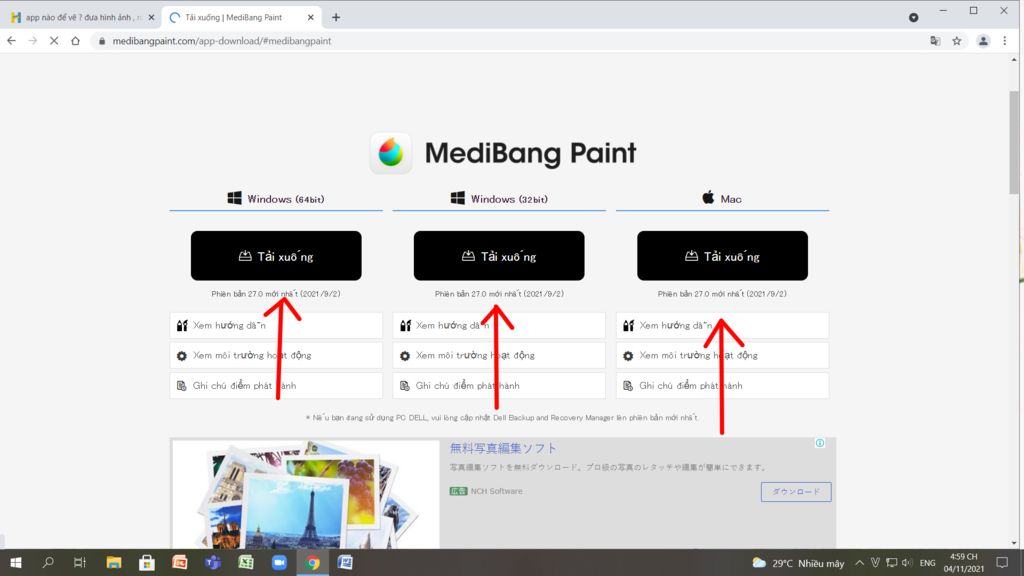Select the Mac heading
This screenshot has height=576, width=1024.
(x=731, y=199)
